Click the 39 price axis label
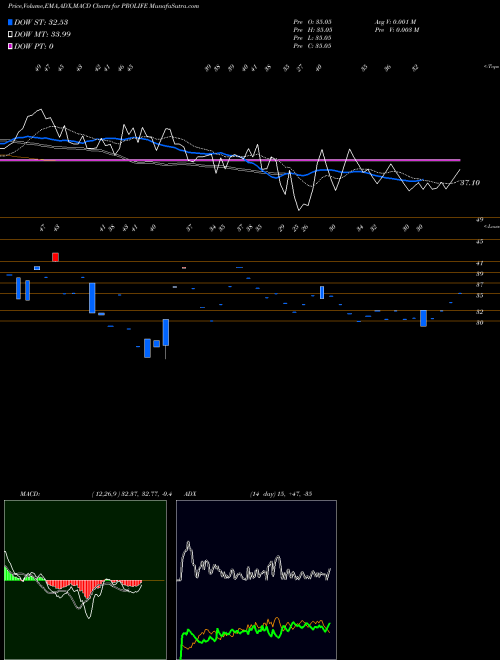Screen dimensions: 500x660 pyautogui.click(x=479, y=274)
